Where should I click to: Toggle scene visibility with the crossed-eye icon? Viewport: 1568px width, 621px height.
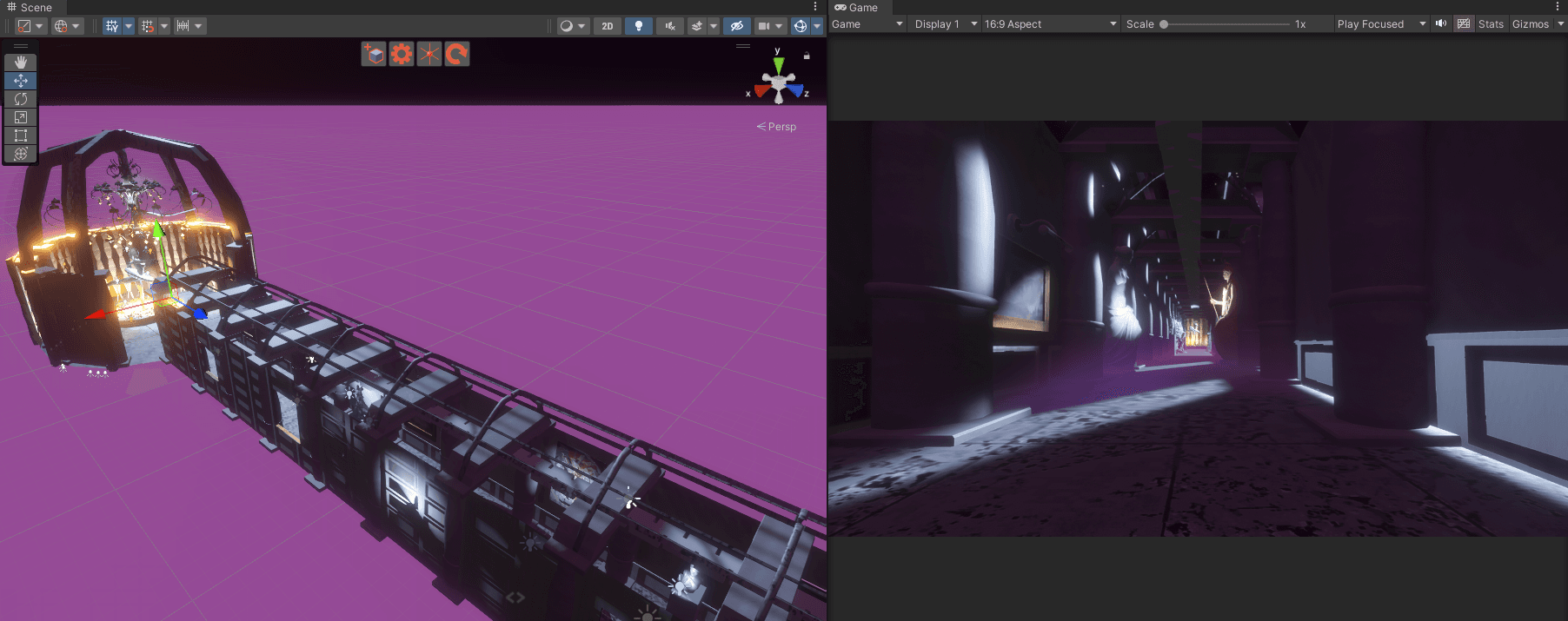(736, 26)
